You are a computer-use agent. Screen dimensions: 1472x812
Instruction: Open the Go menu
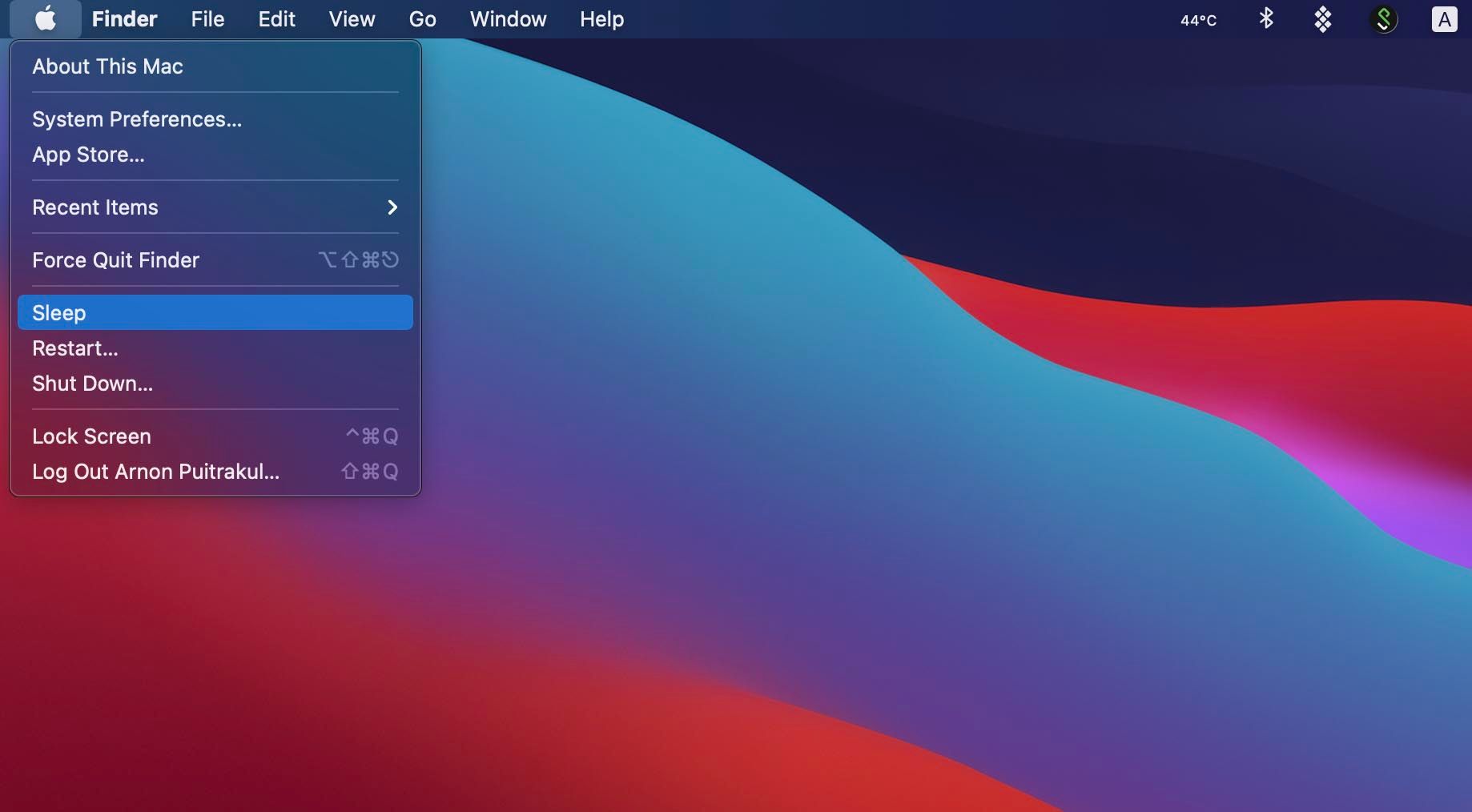pyautogui.click(x=422, y=18)
